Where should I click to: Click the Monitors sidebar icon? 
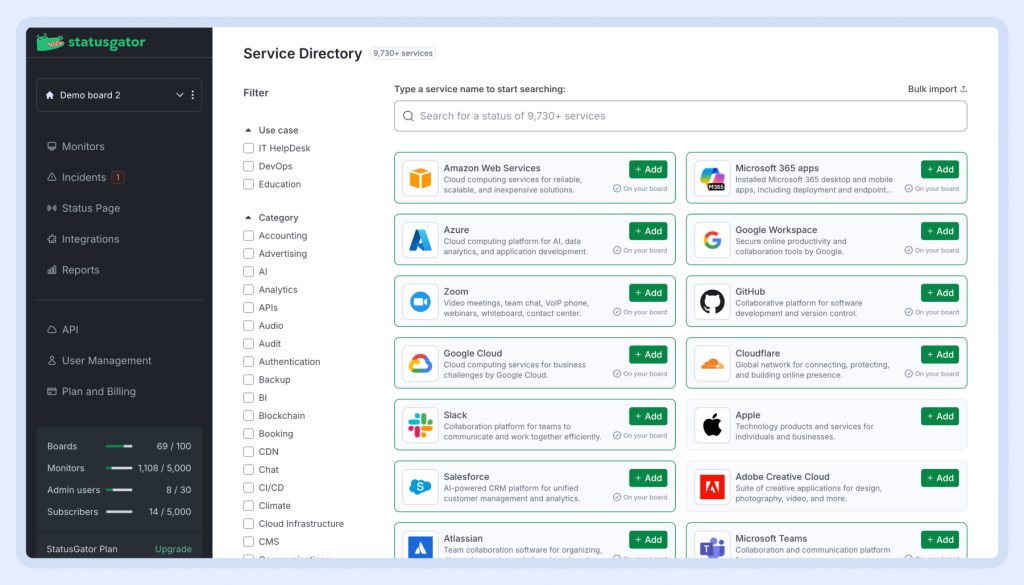(x=52, y=146)
